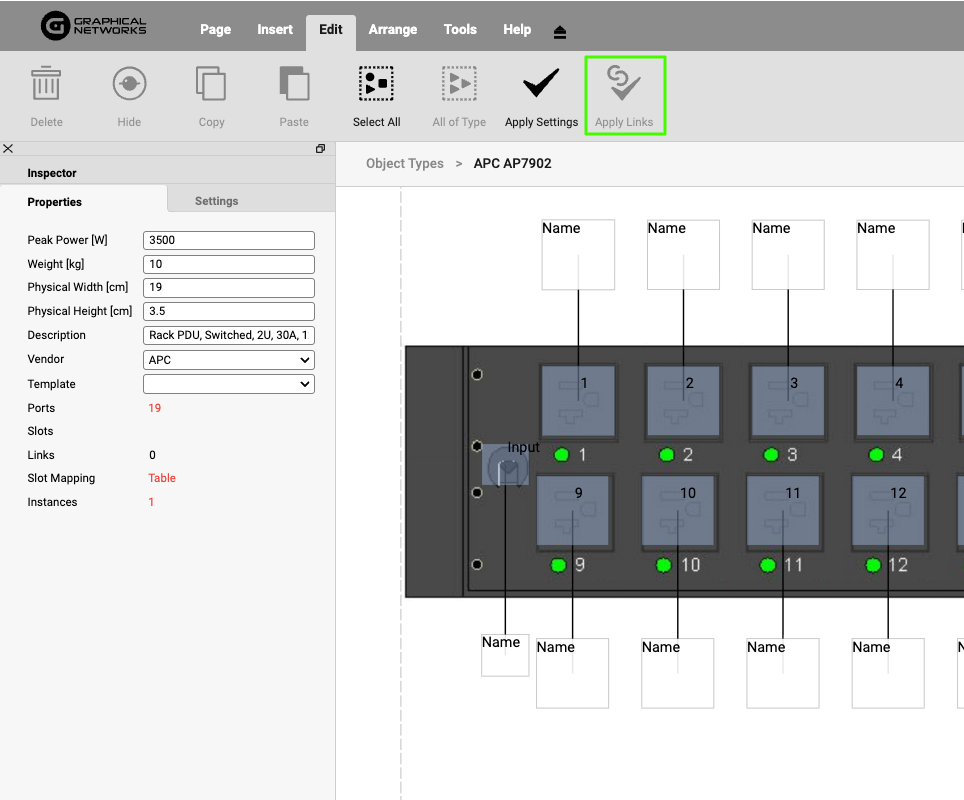Click the Object Types breadcrumb
This screenshot has width=964, height=800.
(404, 163)
